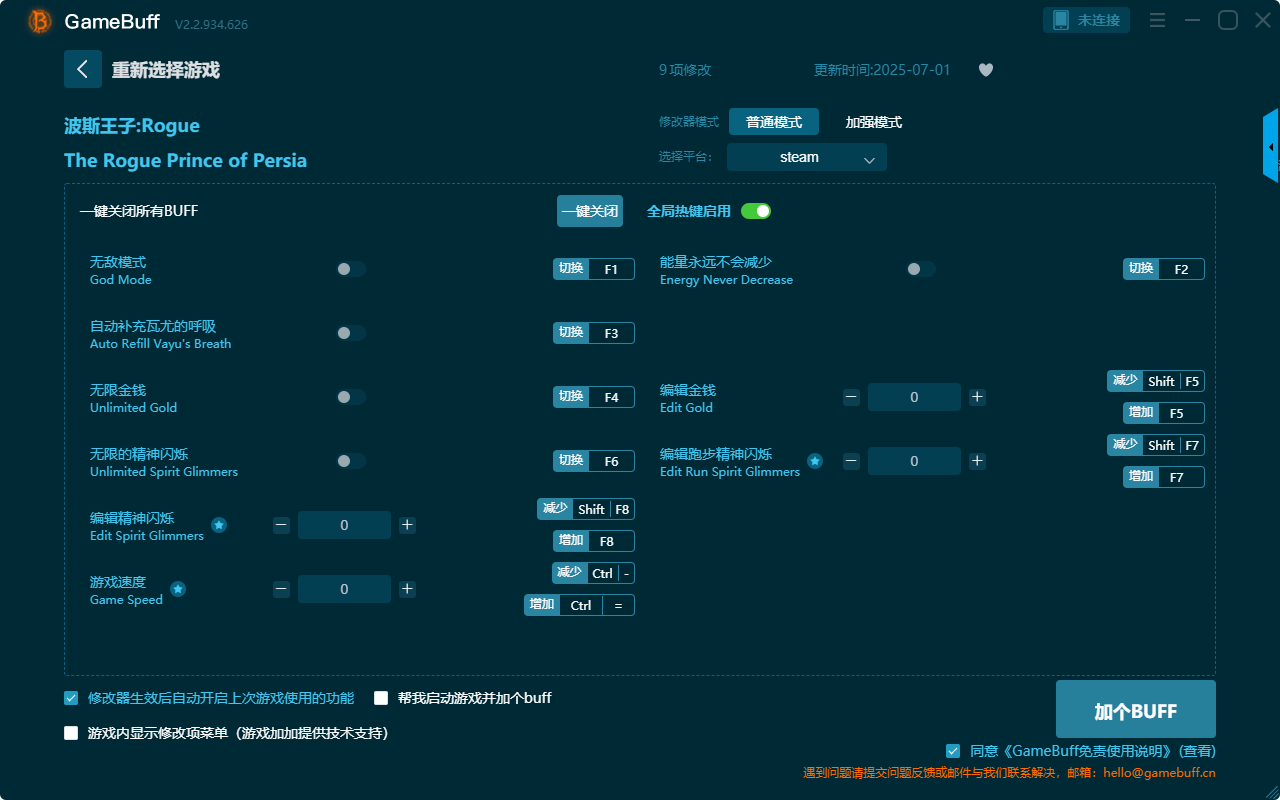1280x800 pixels.
Task: Click Unlimited Spirit Glimmers F6 hotkey button
Action: click(x=594, y=461)
